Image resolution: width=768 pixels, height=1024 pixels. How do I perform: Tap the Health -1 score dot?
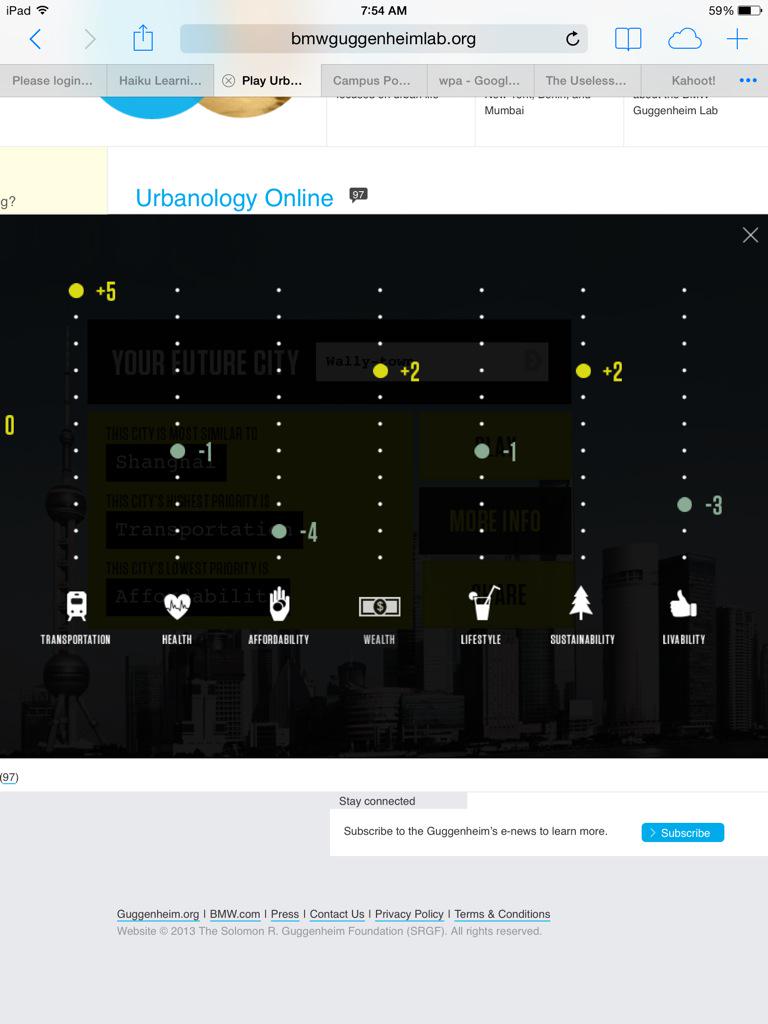tap(178, 451)
